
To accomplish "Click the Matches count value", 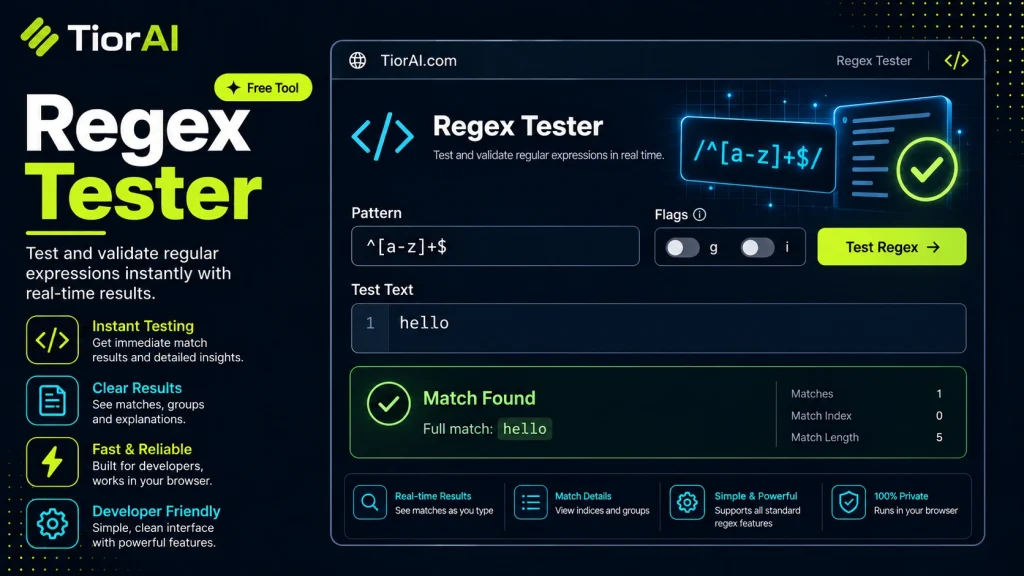I will [x=939, y=394].
